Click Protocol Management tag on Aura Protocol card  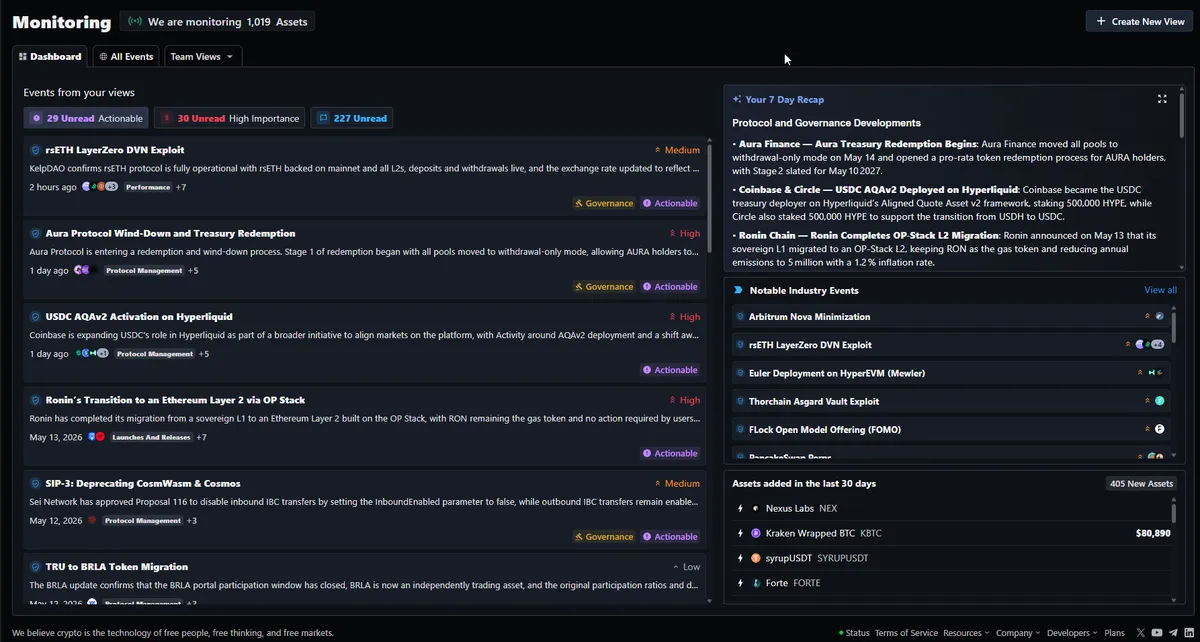click(144, 270)
